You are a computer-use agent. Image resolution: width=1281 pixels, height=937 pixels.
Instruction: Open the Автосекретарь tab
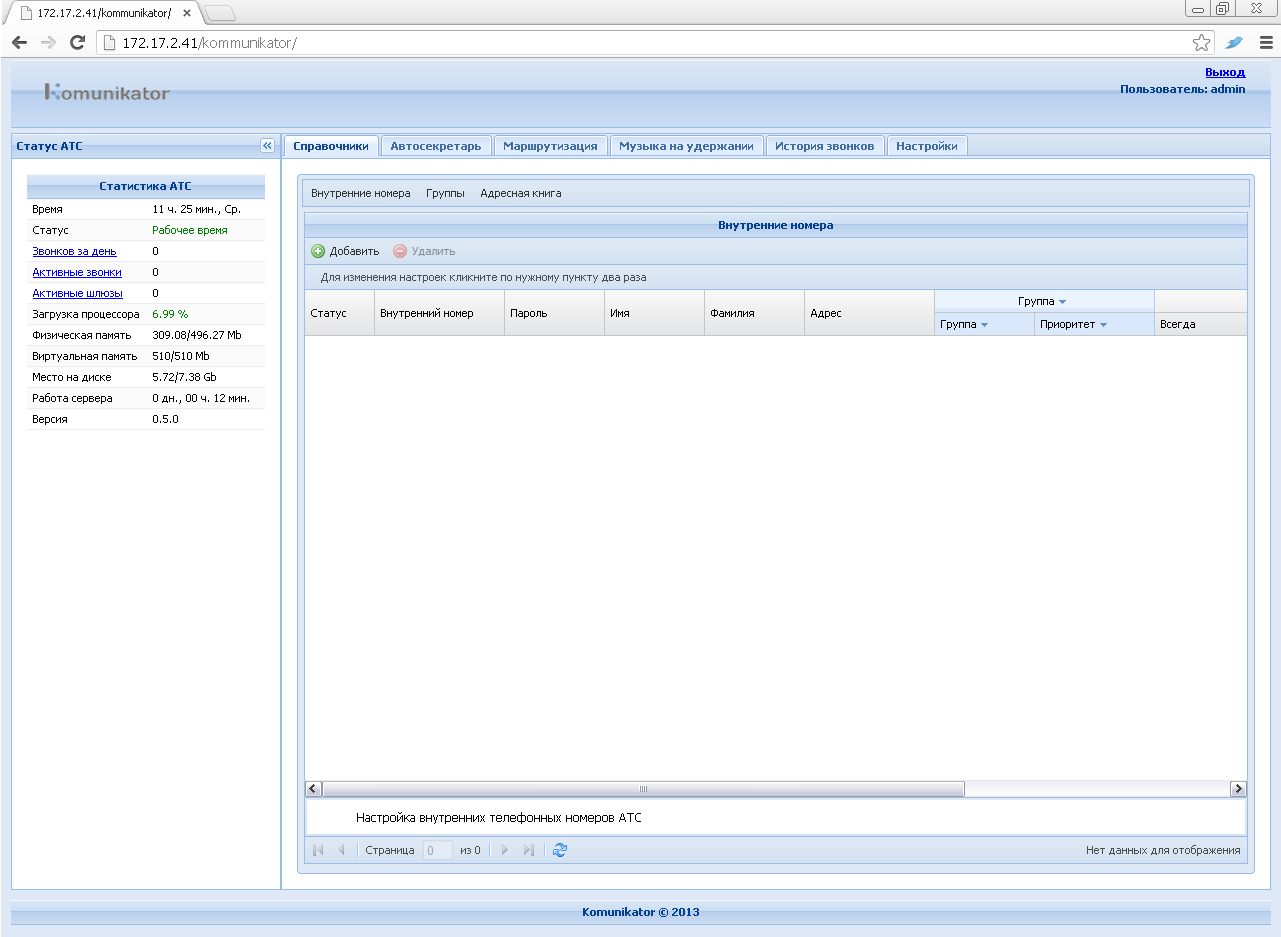coord(436,146)
